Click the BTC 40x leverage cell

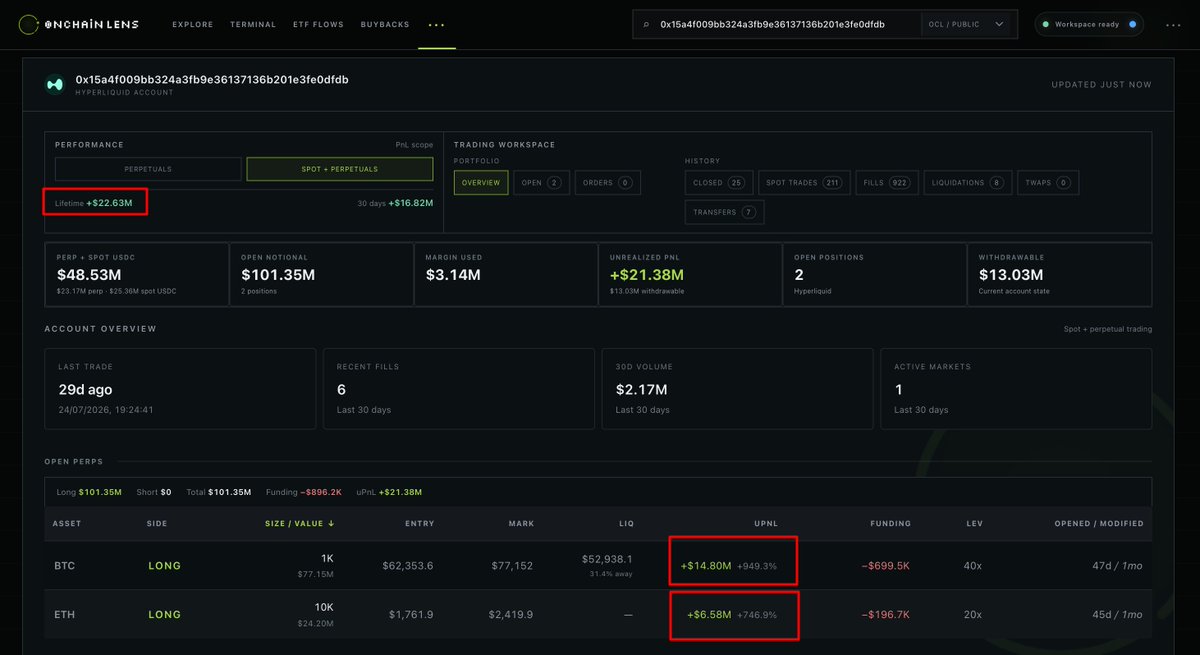973,566
